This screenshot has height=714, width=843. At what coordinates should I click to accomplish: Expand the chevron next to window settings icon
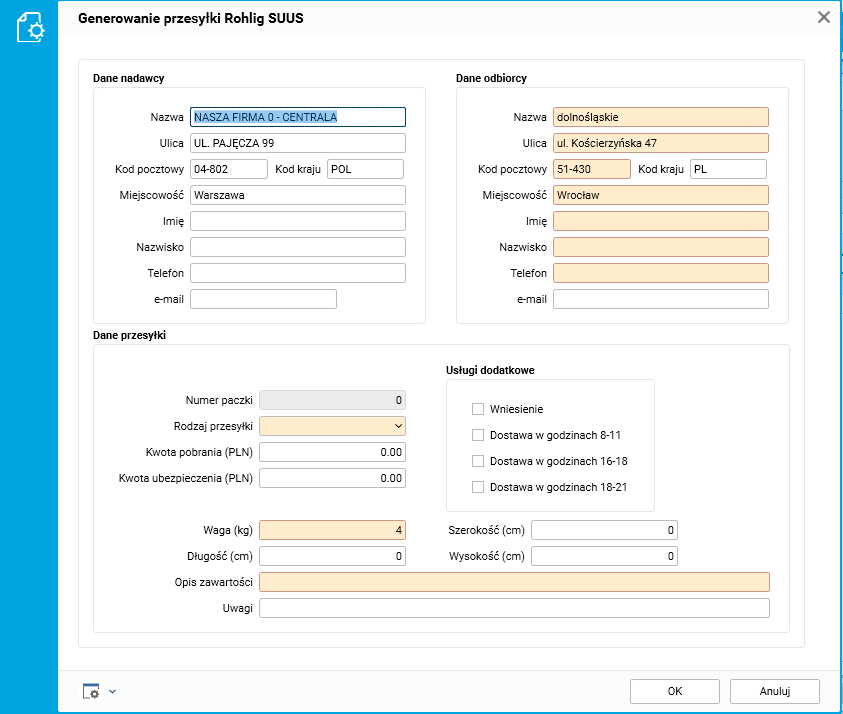coord(112,691)
